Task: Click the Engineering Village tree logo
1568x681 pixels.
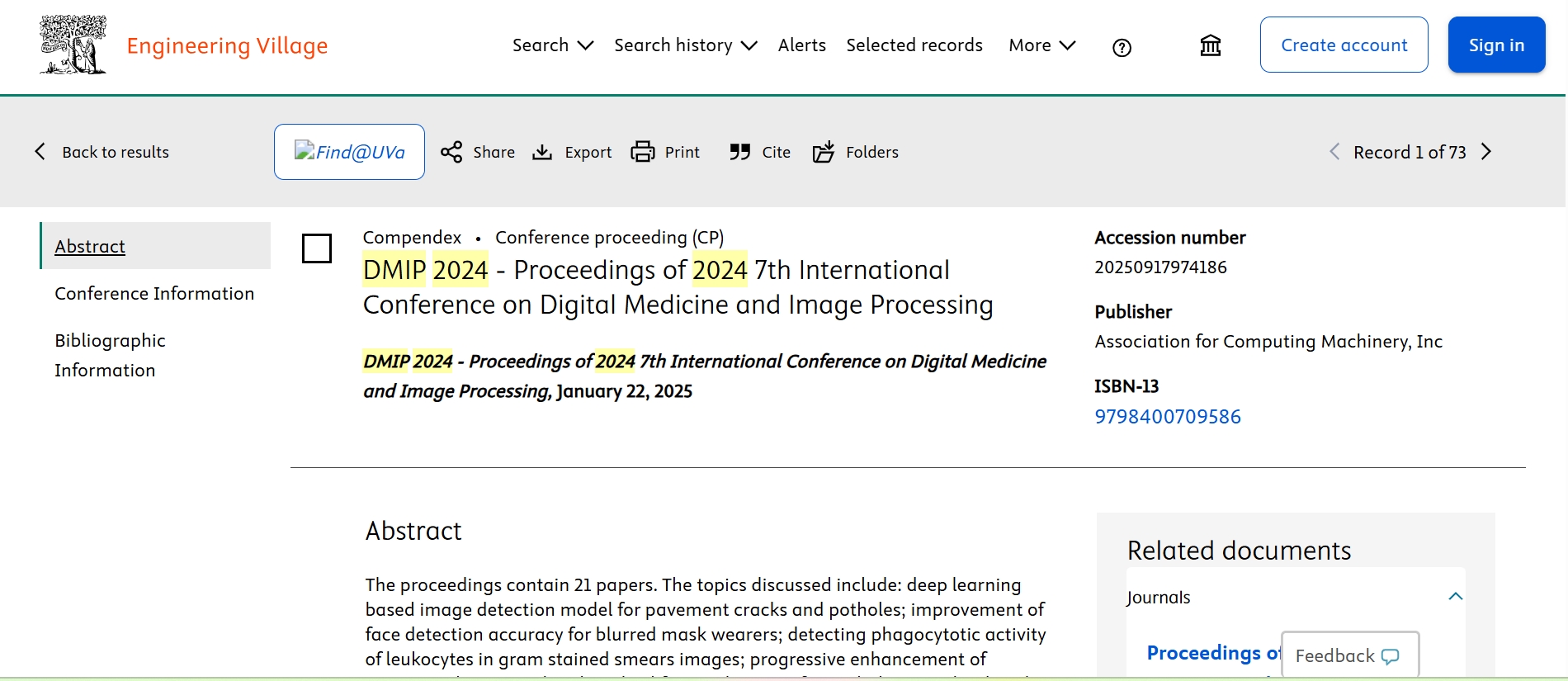Action: point(73,45)
